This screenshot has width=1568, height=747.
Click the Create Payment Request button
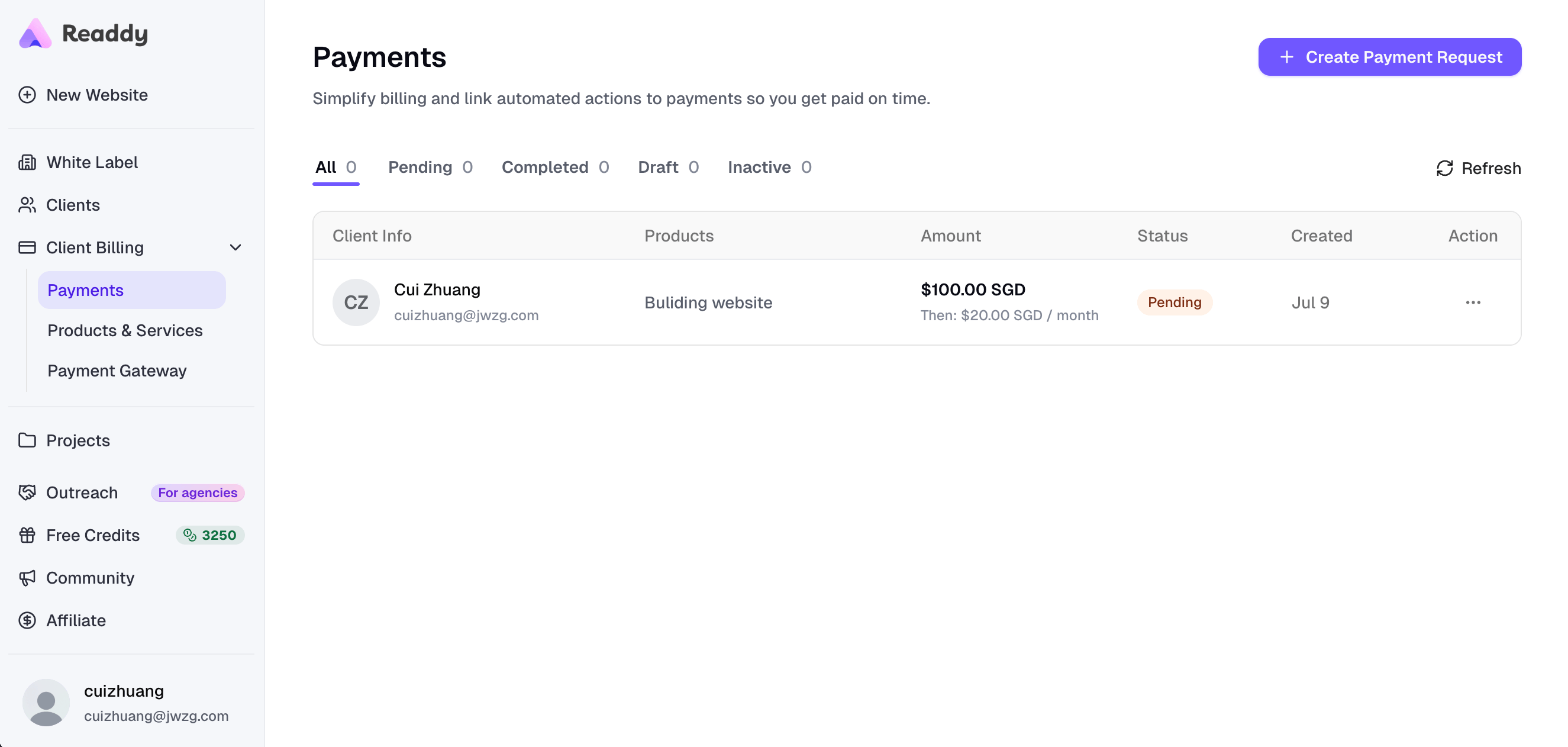coord(1389,57)
